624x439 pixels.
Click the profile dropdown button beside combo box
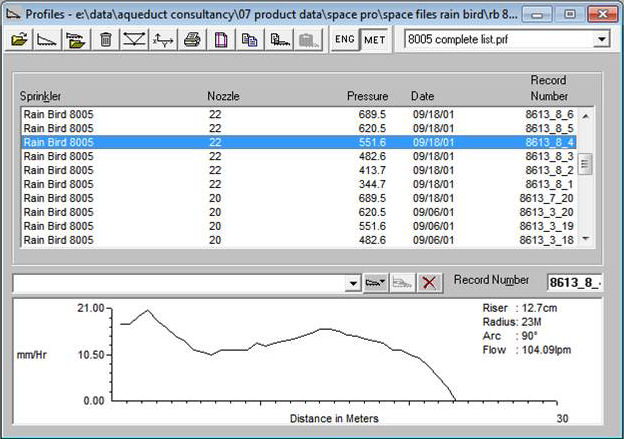tap(375, 283)
